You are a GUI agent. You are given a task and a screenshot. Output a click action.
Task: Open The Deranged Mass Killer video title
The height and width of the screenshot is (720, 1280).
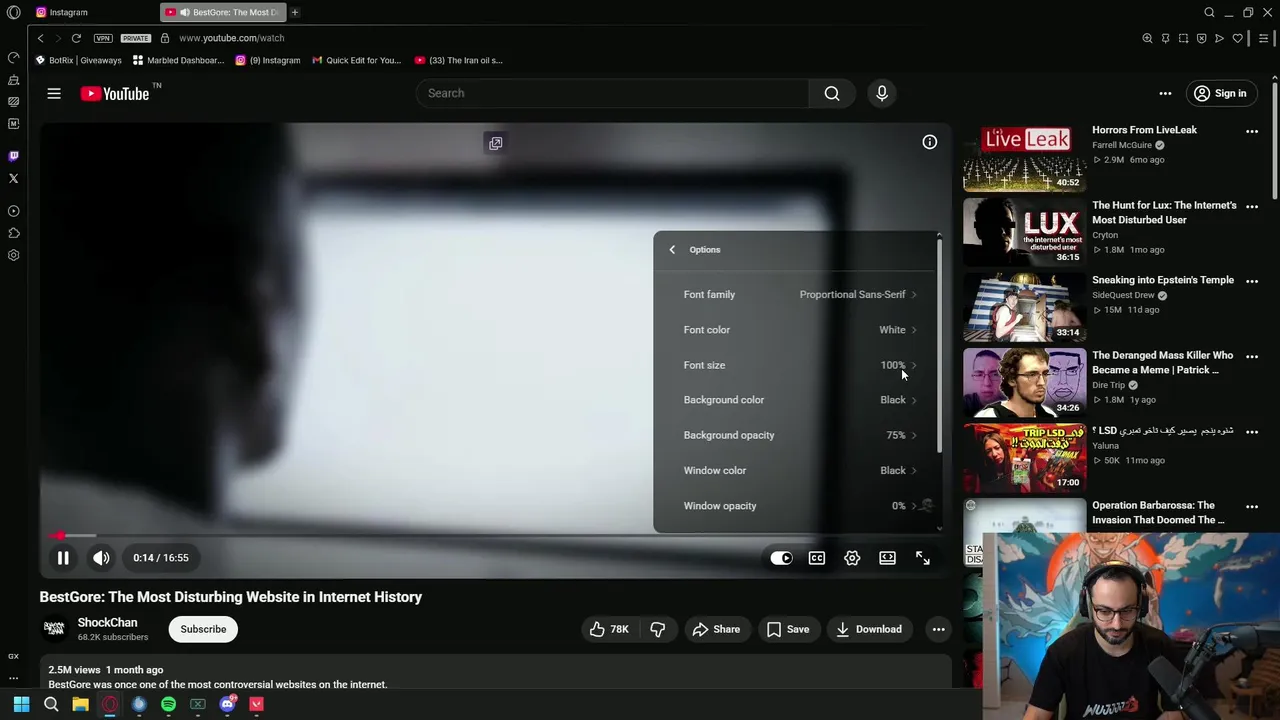pos(1162,362)
